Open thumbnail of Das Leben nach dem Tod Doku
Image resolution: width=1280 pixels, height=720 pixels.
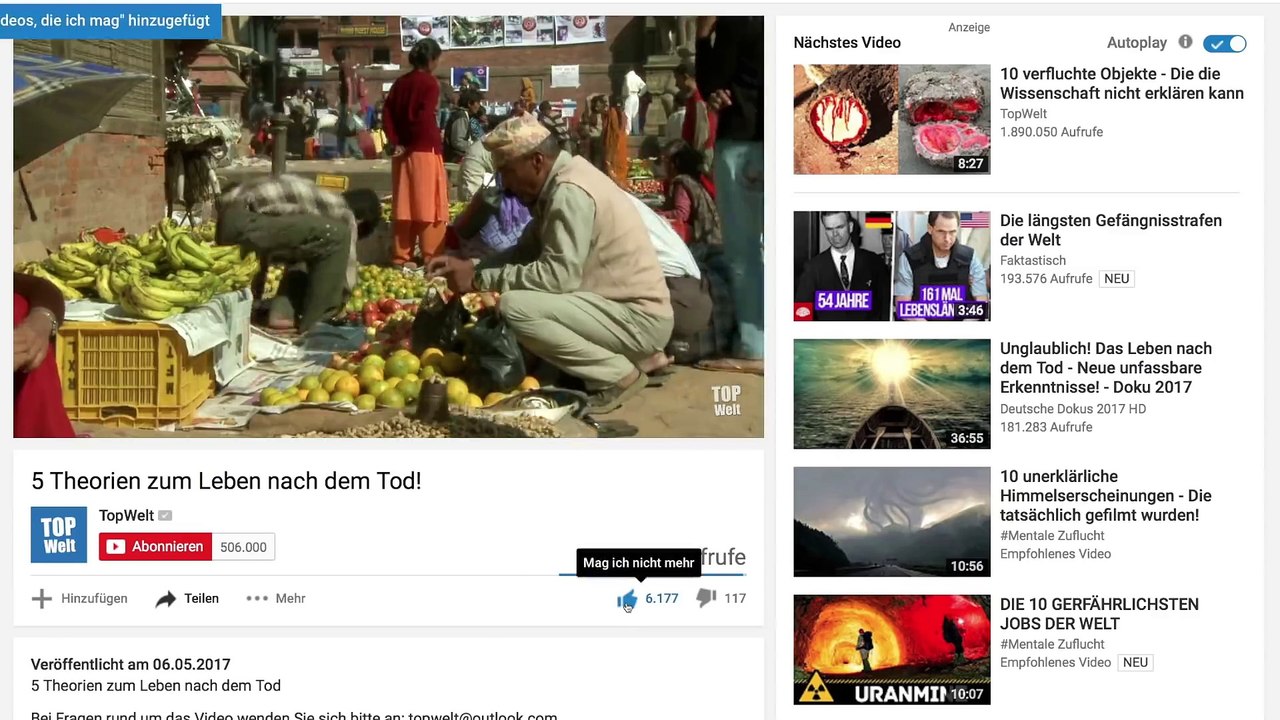pyautogui.click(x=892, y=393)
